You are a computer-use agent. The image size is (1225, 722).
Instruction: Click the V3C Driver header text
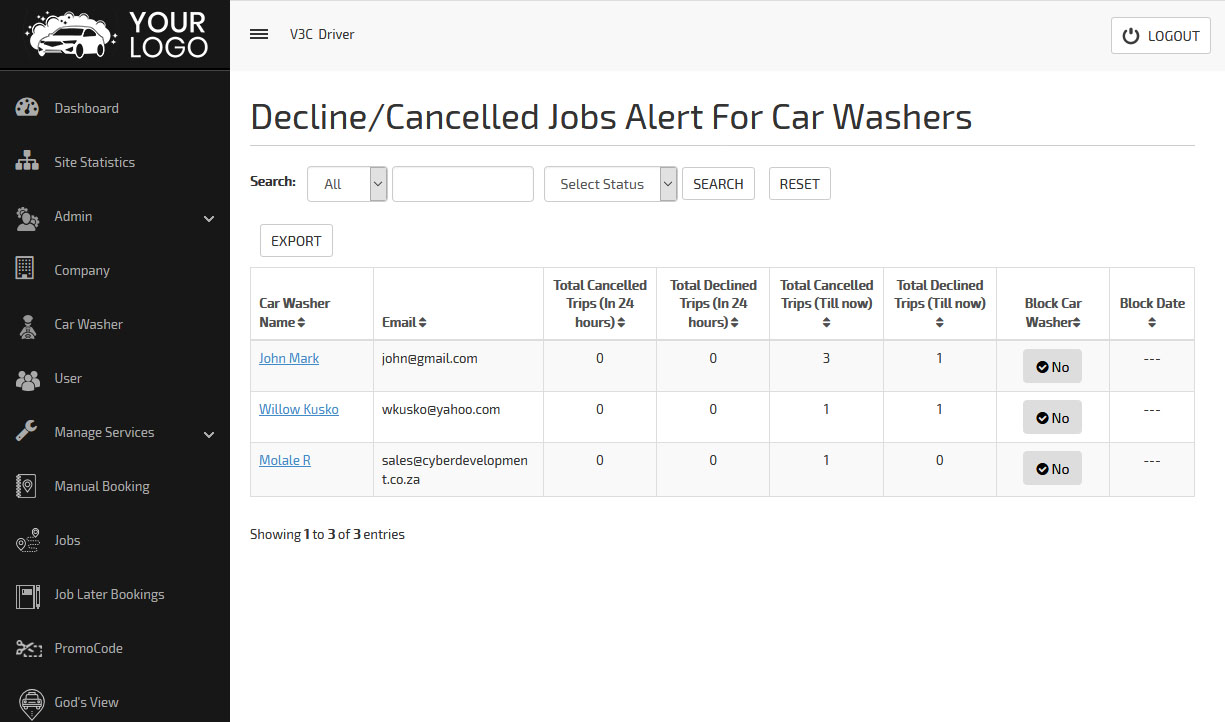point(322,34)
